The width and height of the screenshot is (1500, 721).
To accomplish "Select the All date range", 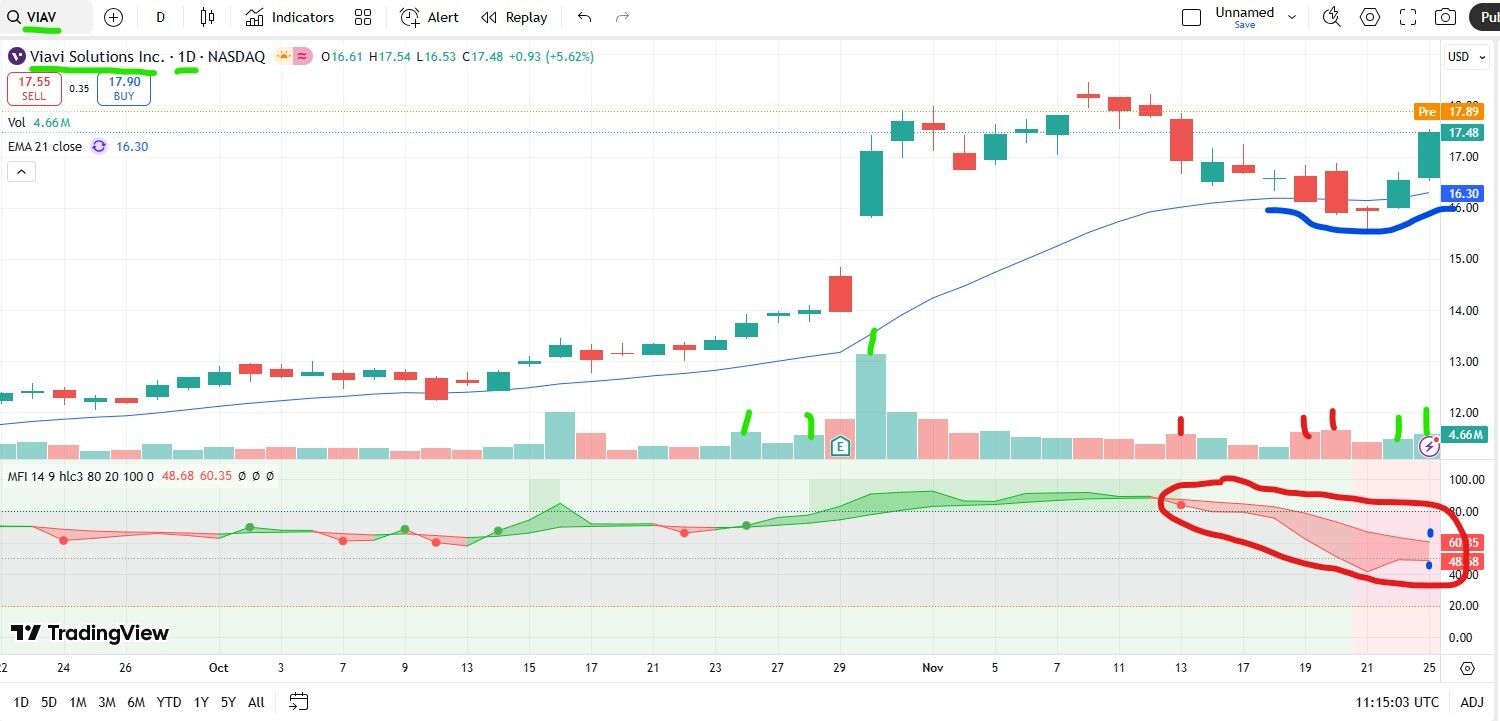I will pyautogui.click(x=256, y=702).
